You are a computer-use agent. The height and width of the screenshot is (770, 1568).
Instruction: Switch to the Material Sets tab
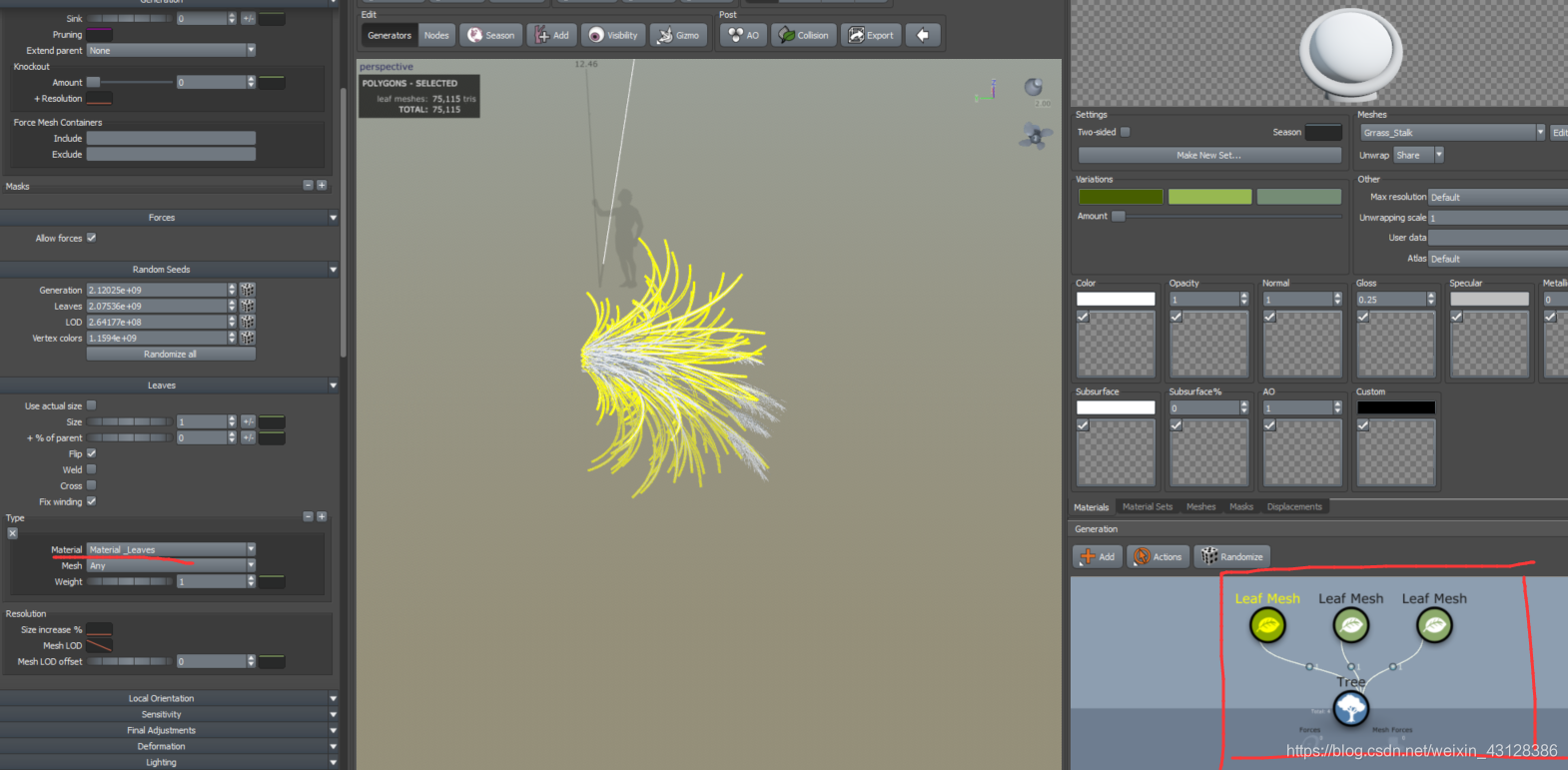coord(1148,506)
